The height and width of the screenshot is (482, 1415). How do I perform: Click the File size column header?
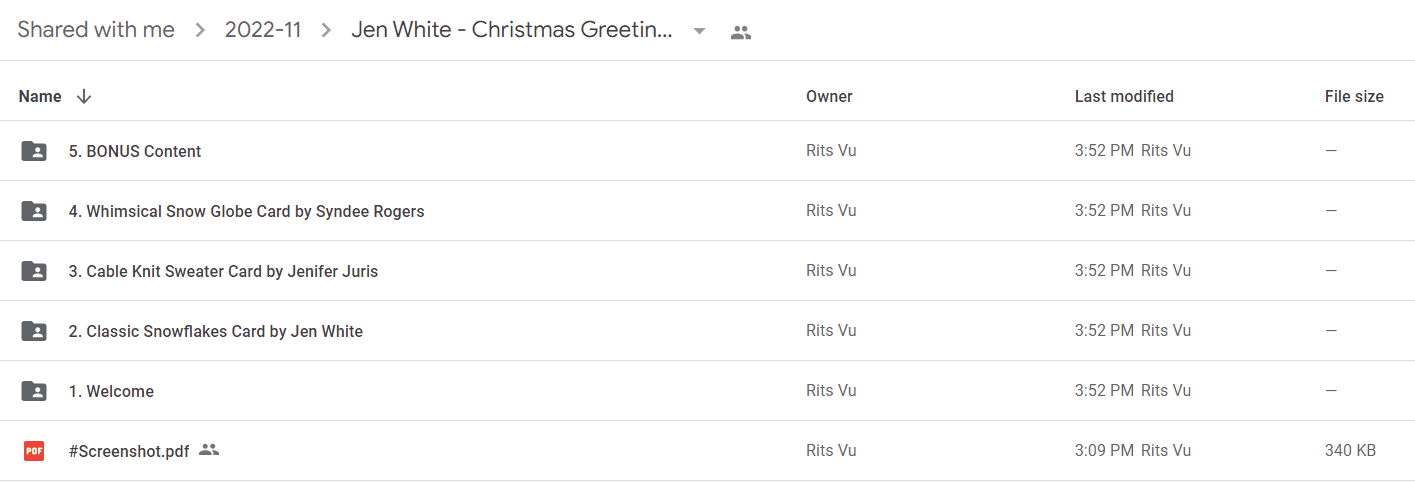pos(1354,96)
